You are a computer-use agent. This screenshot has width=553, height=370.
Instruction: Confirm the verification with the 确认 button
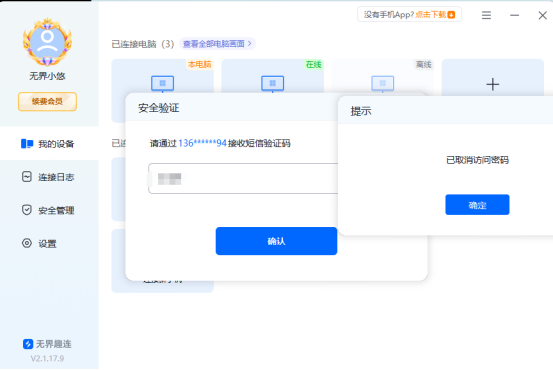276,241
